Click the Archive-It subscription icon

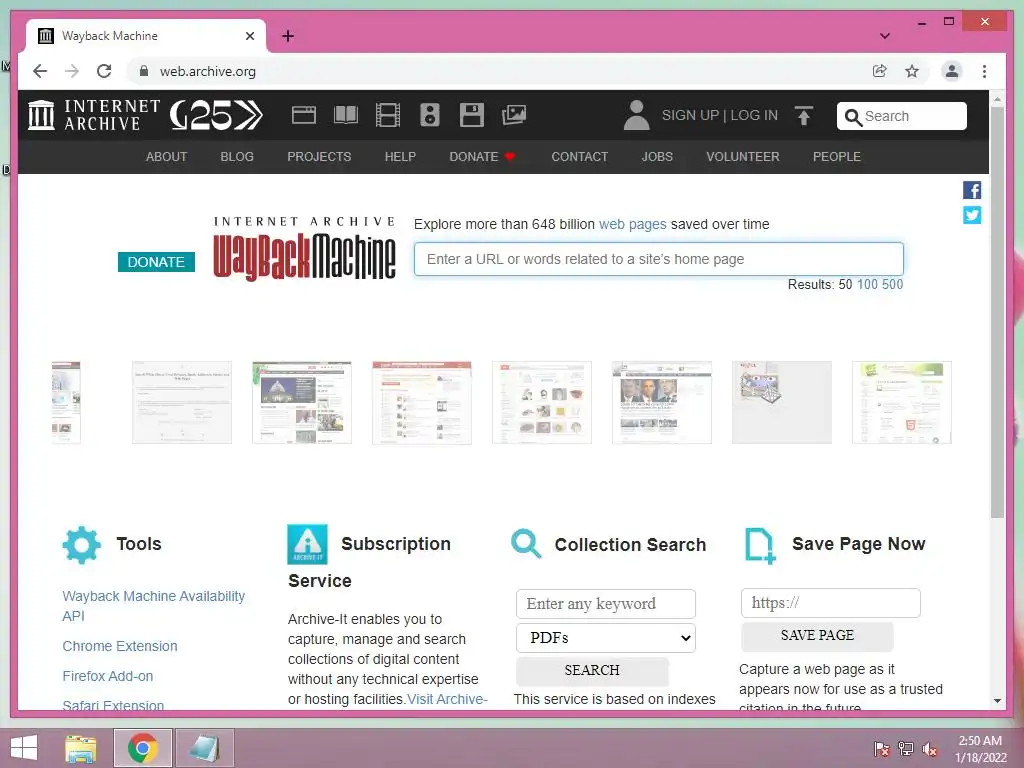(307, 544)
